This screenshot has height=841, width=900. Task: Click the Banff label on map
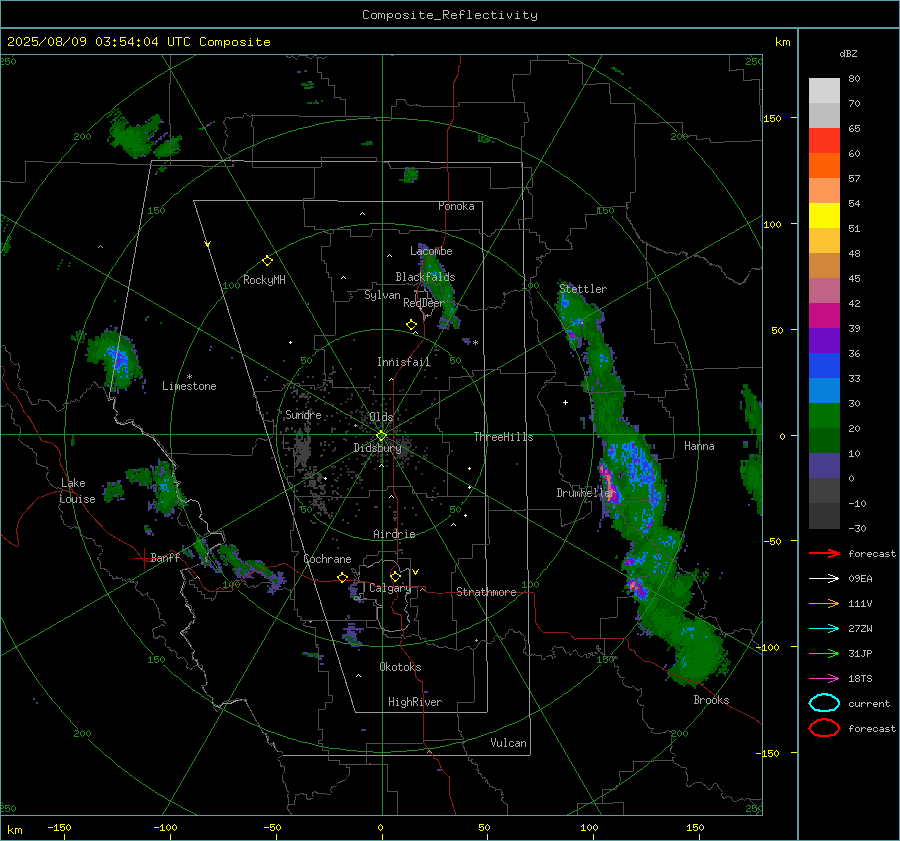(165, 557)
